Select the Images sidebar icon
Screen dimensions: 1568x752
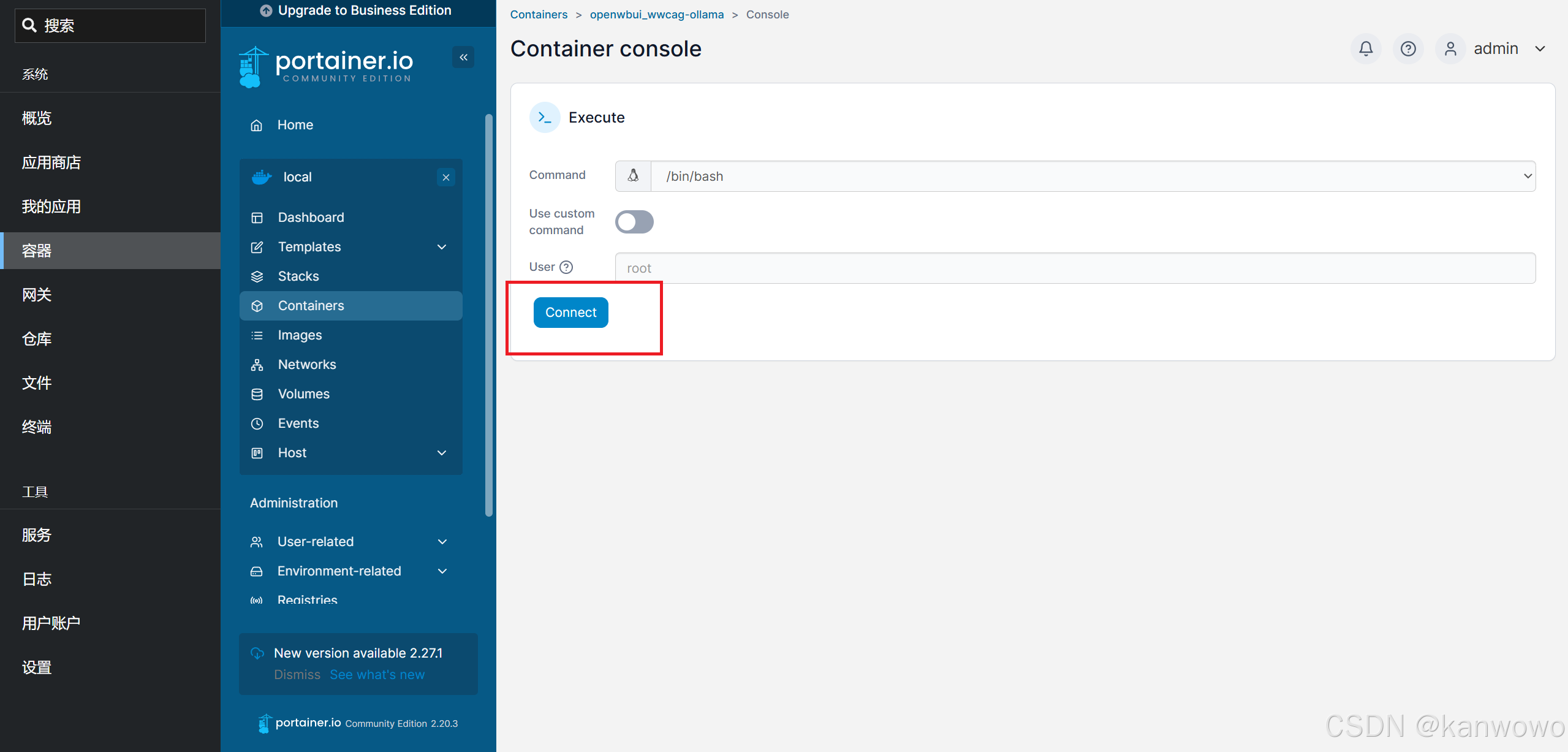click(256, 335)
